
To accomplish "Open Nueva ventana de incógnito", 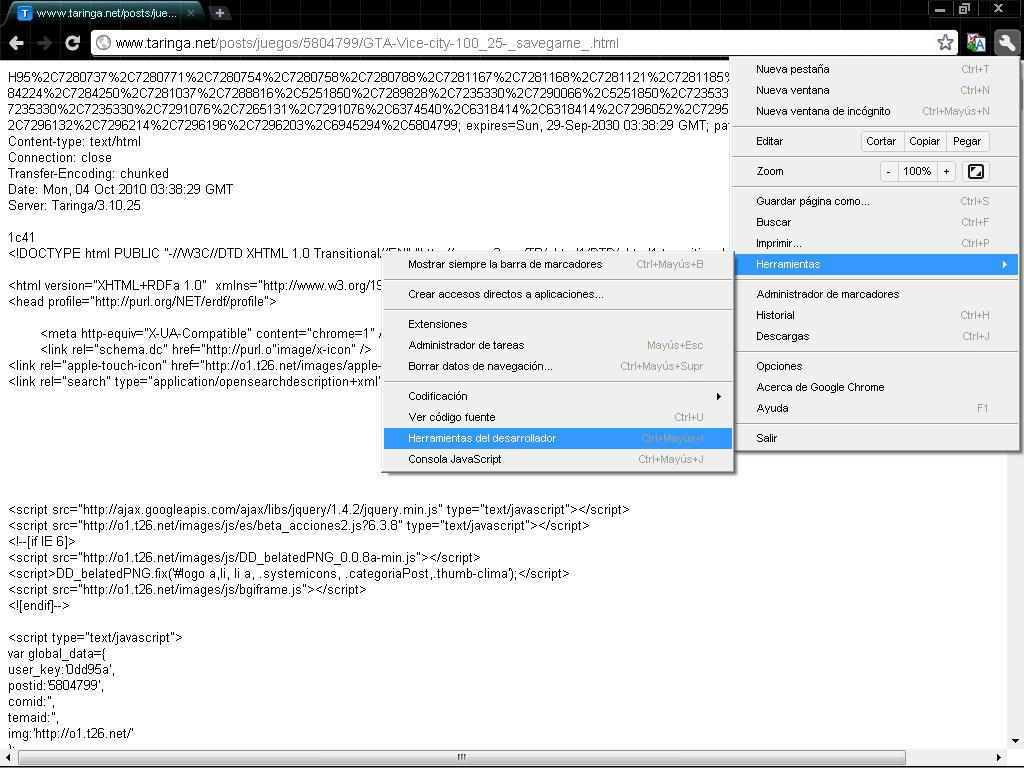I will coord(874,111).
